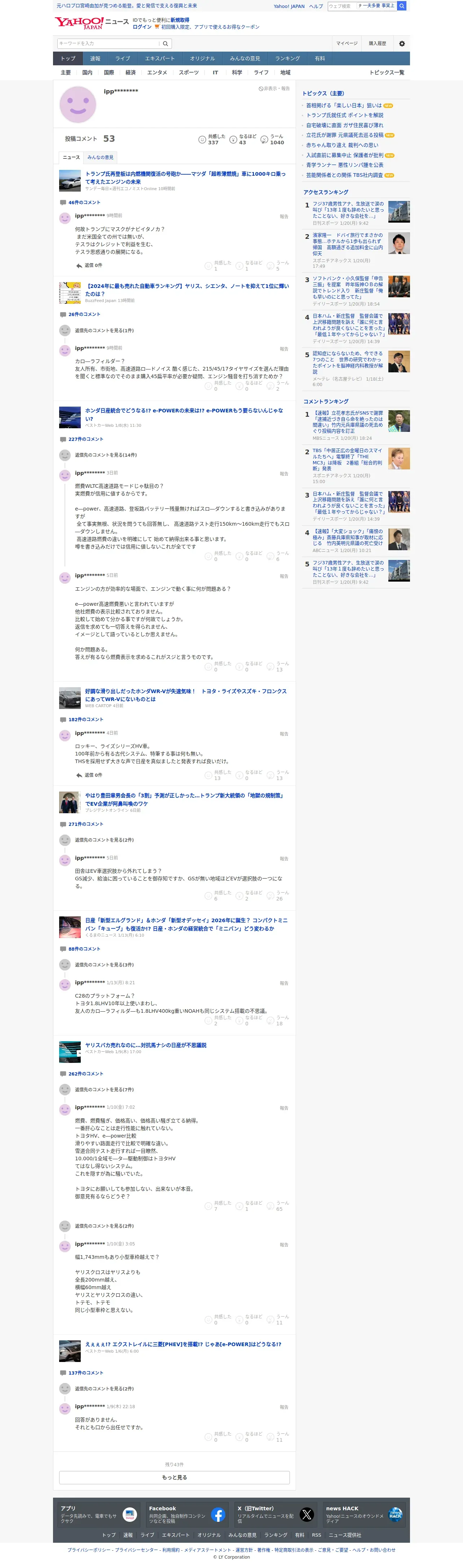Click the アプリ phone icon in the footer
This screenshot has height=1568, width=463.
(x=129, y=1515)
